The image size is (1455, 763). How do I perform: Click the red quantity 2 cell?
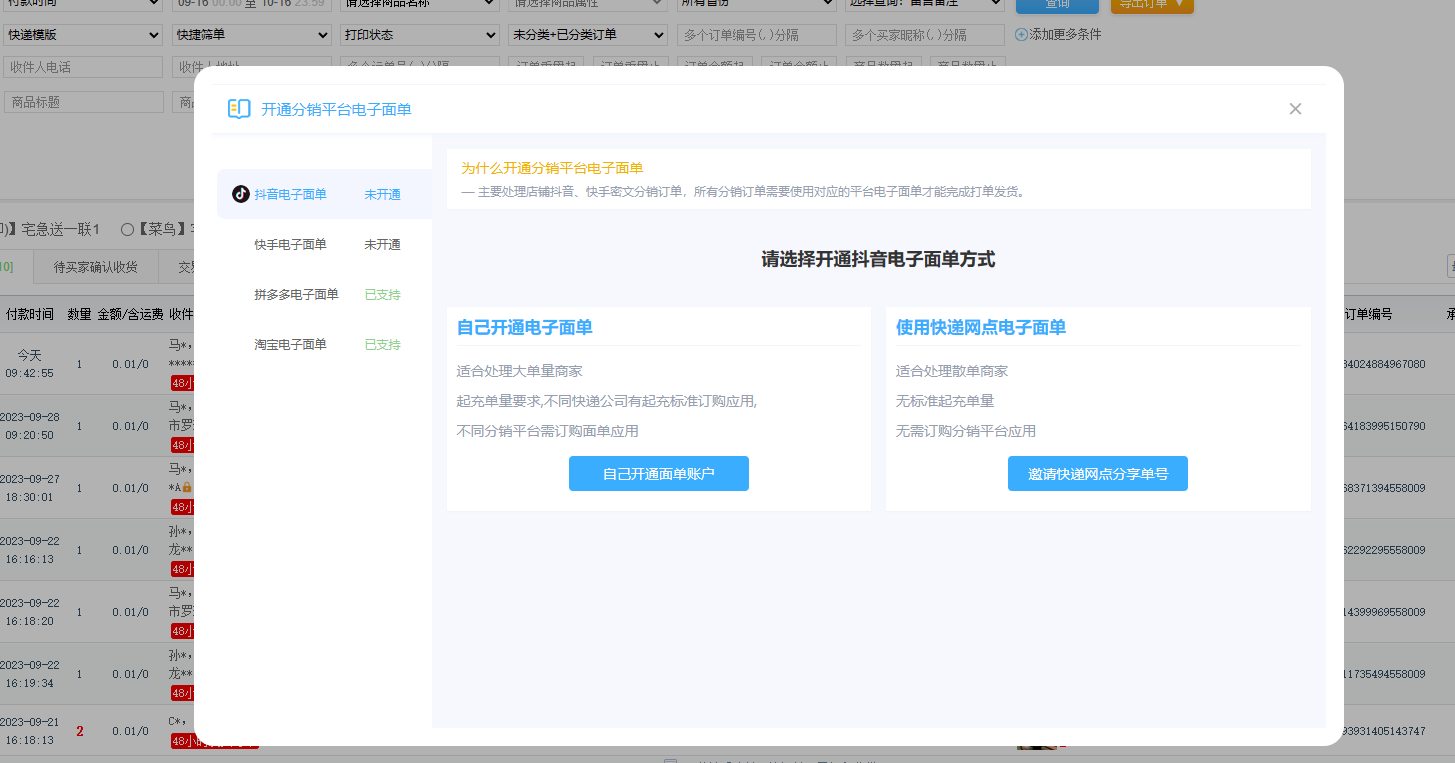80,731
